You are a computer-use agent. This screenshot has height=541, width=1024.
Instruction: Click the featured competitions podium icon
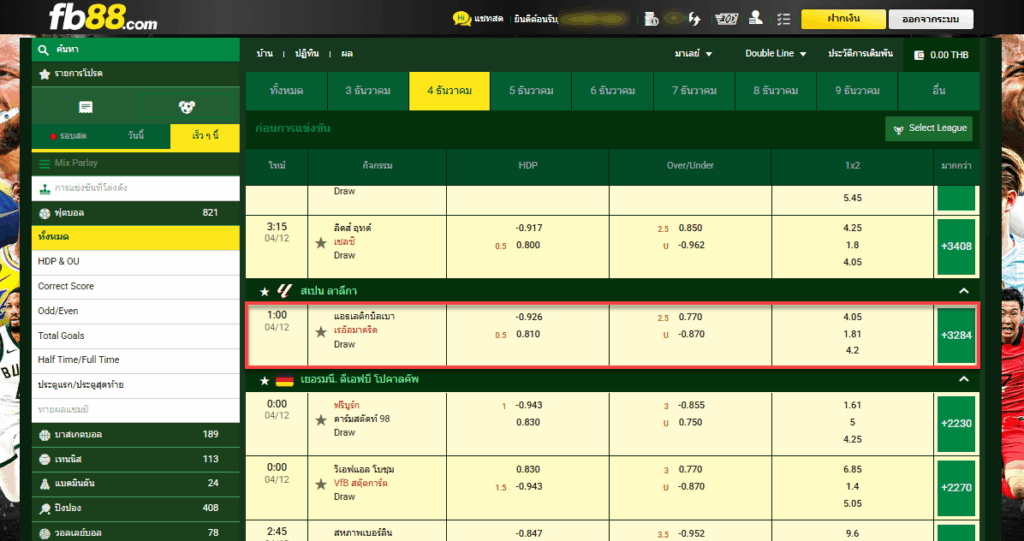(44, 189)
